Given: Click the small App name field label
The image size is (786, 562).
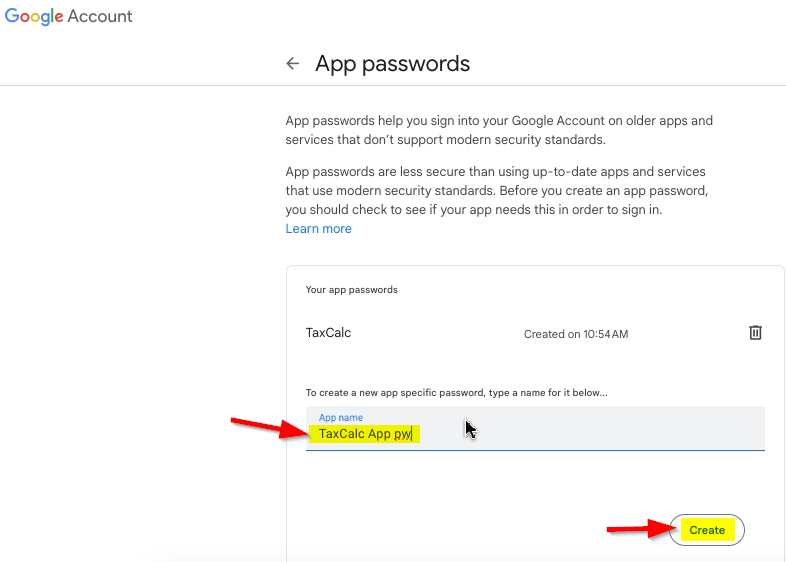Looking at the screenshot, I should click(340, 418).
